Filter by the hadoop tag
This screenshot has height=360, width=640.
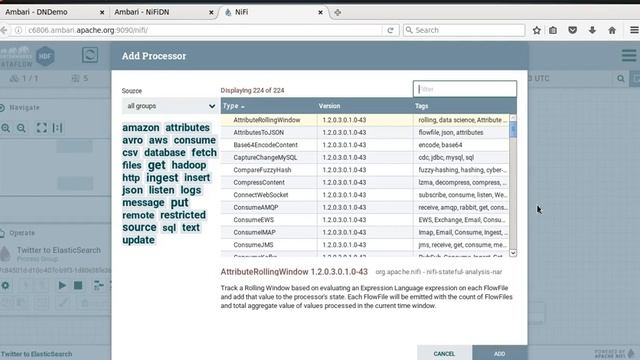pyautogui.click(x=189, y=165)
